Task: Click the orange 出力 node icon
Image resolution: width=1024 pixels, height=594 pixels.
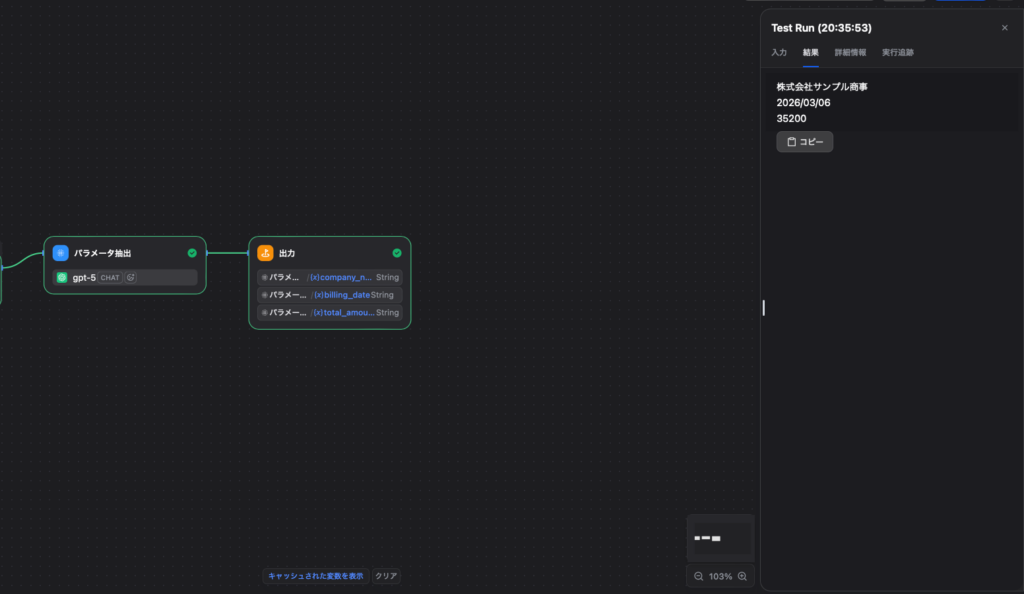Action: coord(265,253)
